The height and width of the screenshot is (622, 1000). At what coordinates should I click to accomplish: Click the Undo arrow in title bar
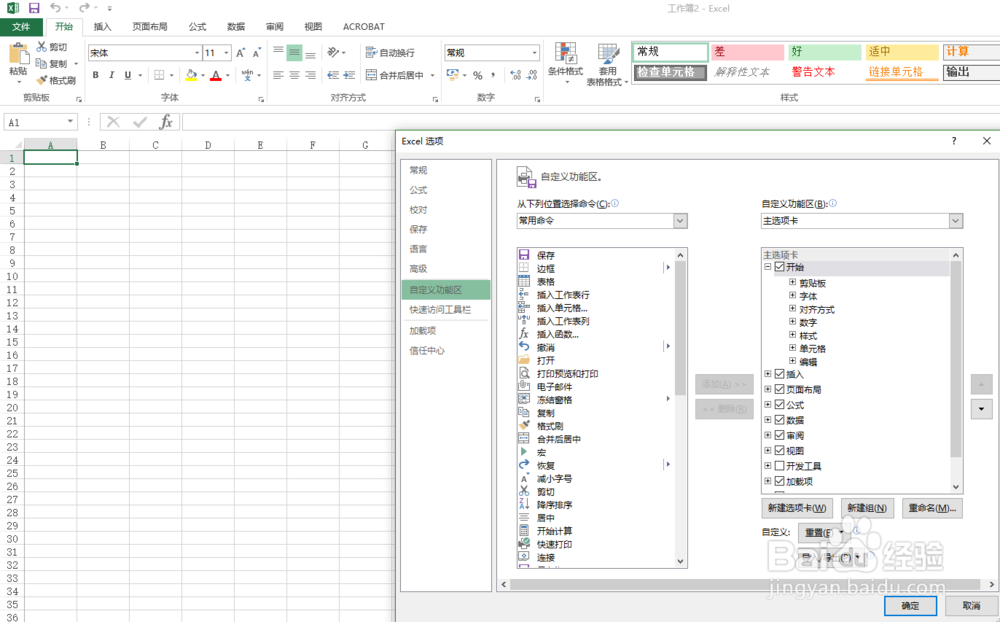click(x=55, y=8)
